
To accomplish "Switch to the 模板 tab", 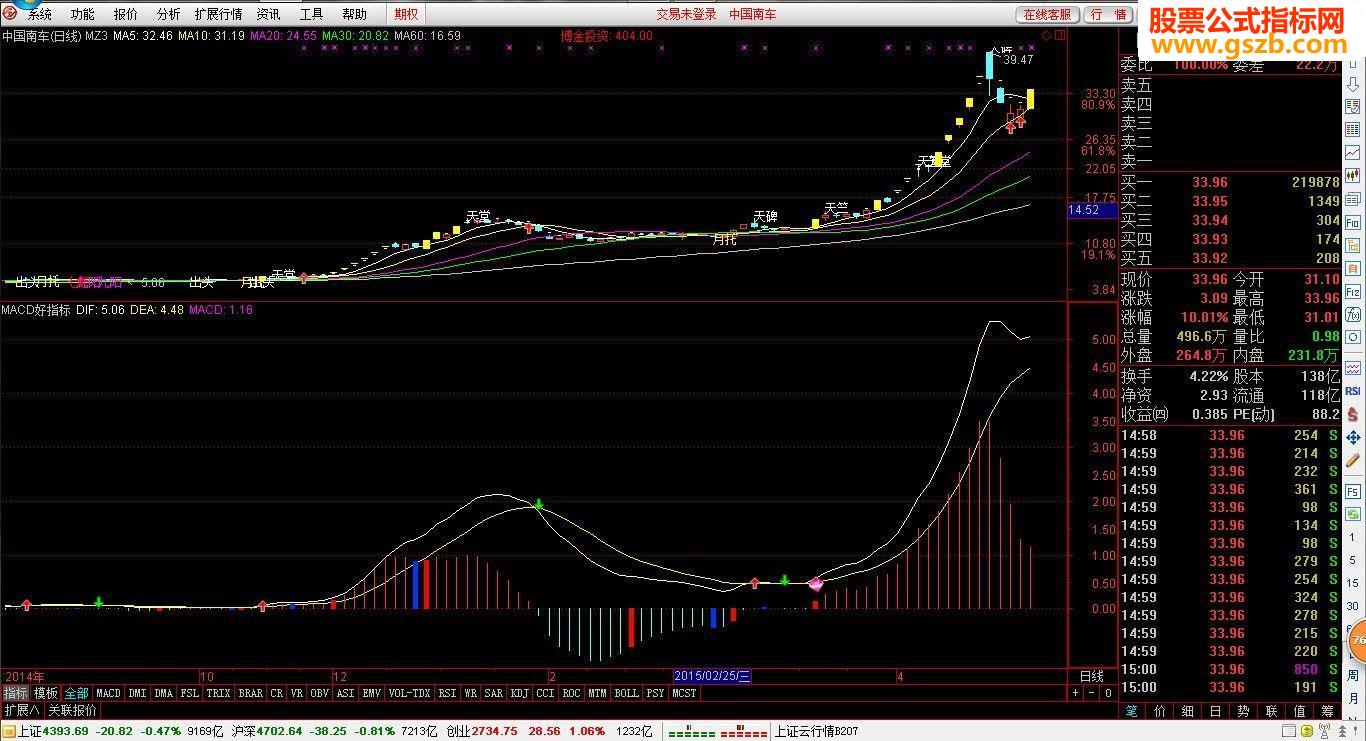I will point(46,693).
